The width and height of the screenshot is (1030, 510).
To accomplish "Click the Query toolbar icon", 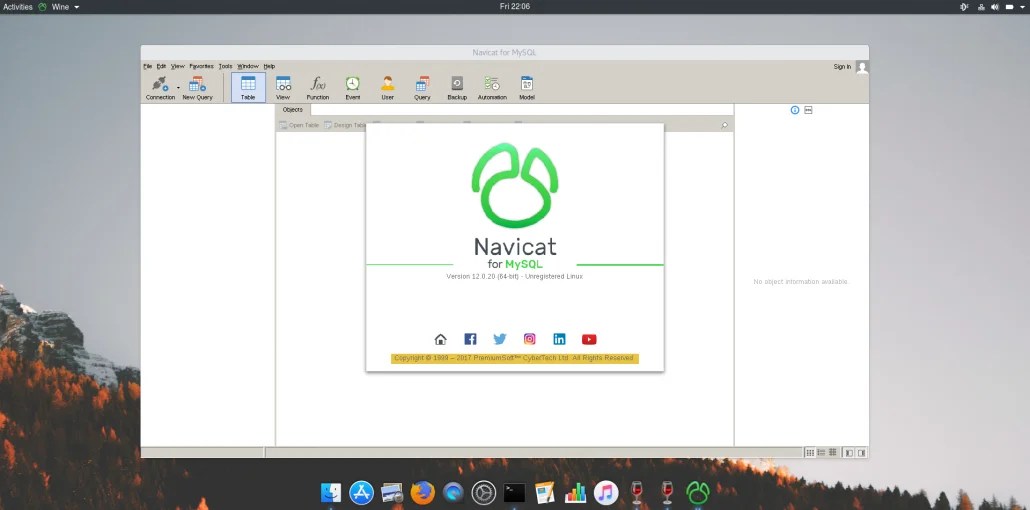I will tap(422, 87).
